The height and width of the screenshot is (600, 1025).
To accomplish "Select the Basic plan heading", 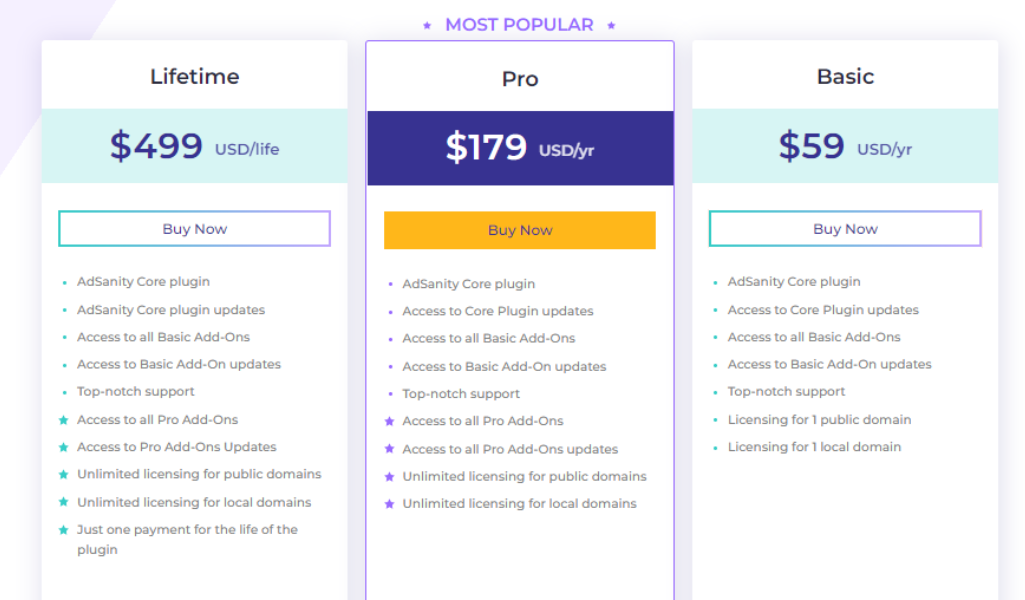I will point(845,76).
